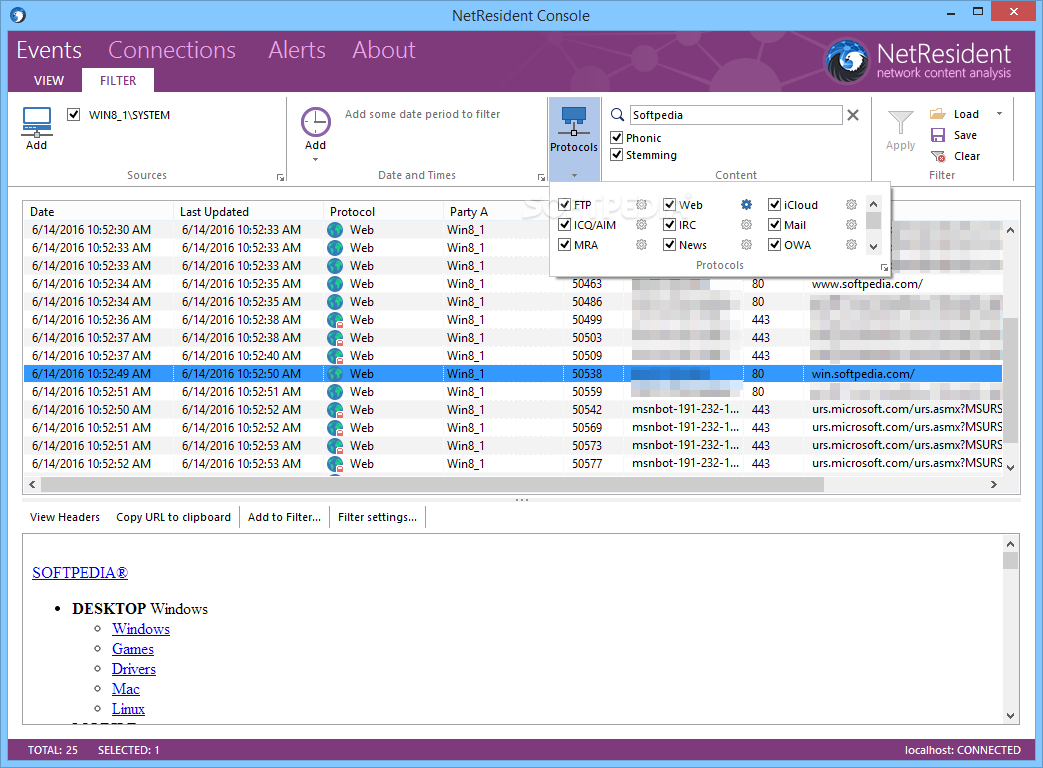Open the Alerts section

(297, 50)
